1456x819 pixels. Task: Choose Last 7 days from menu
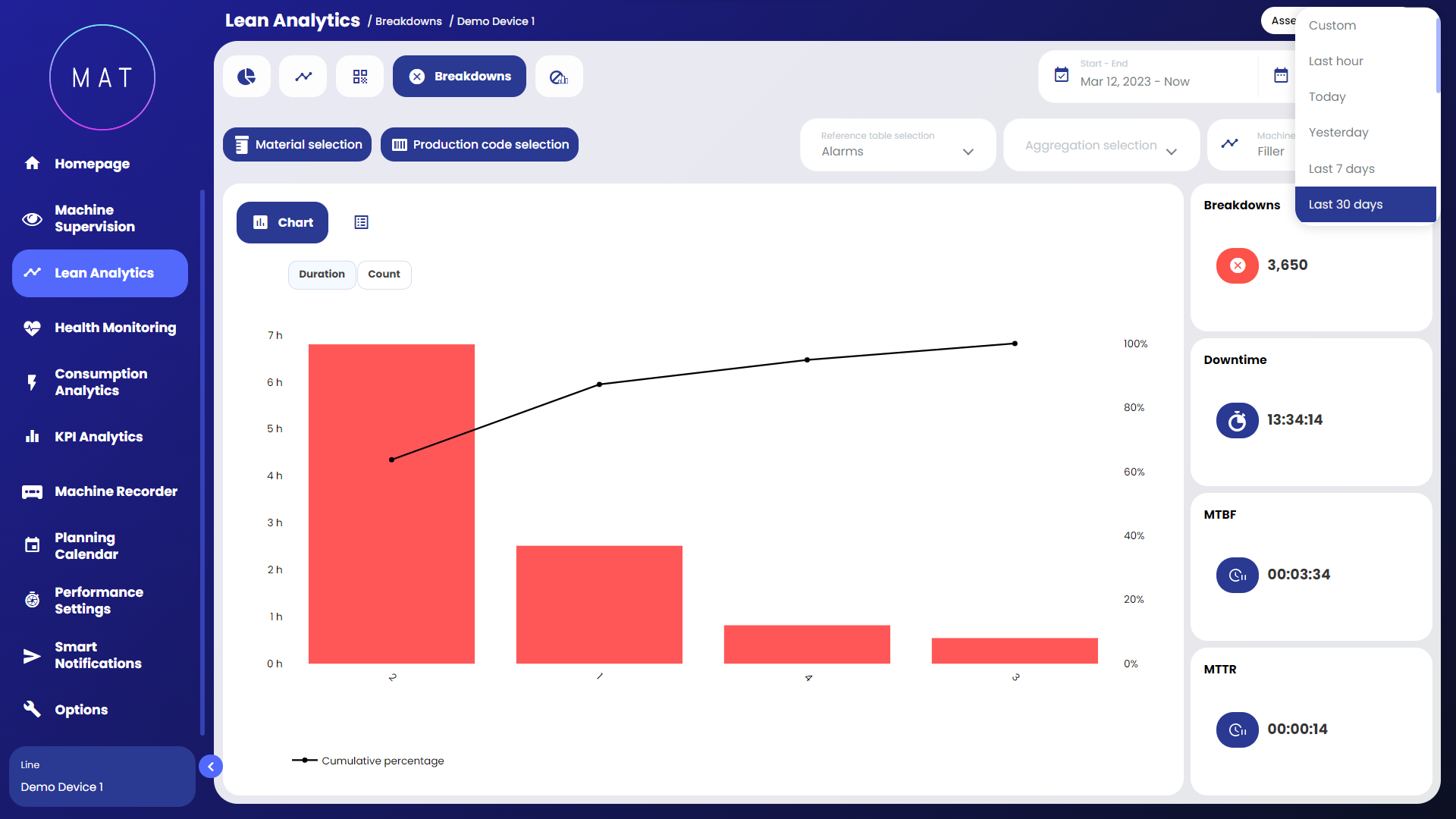[1341, 168]
